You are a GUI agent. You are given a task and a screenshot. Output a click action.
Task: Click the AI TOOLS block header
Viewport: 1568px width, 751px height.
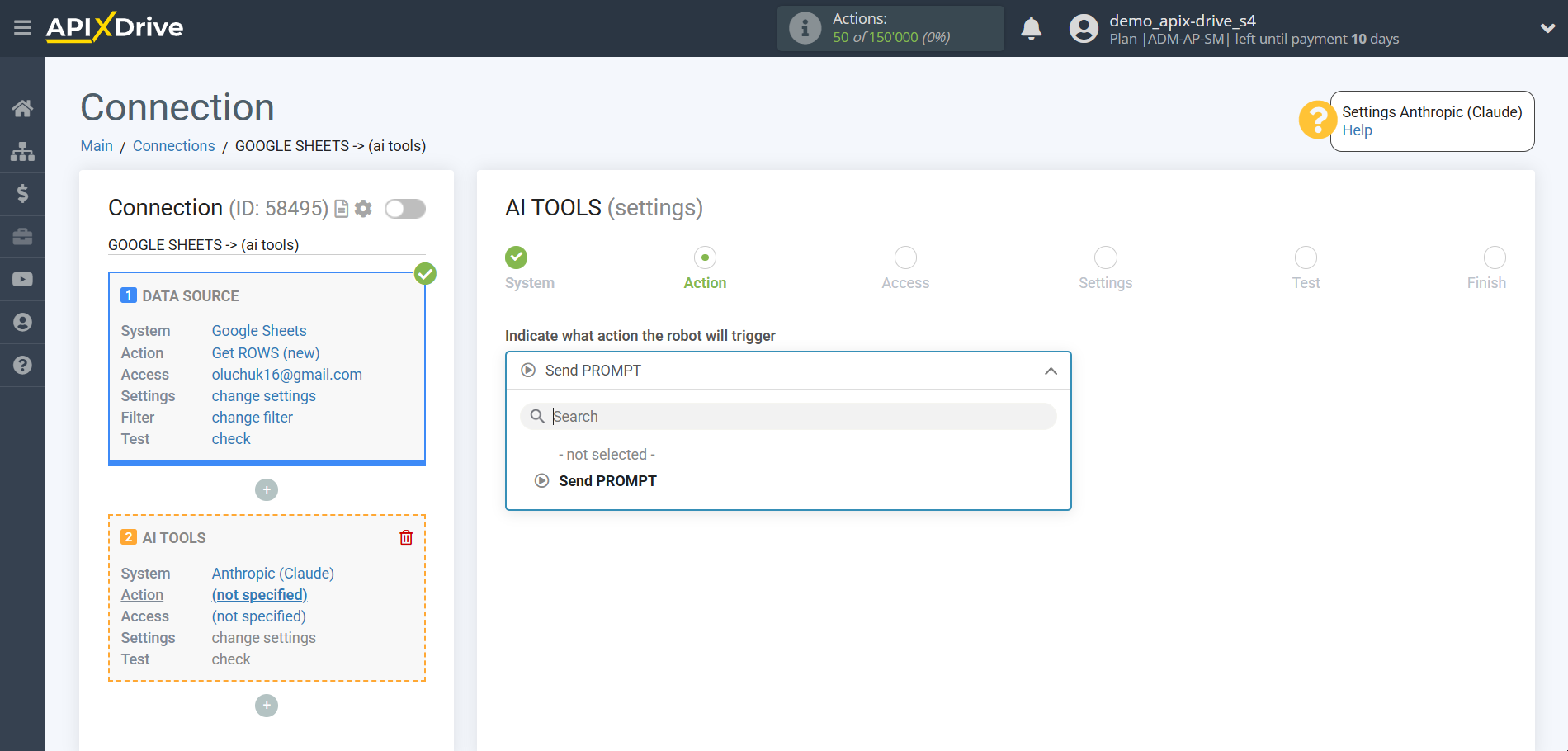pyautogui.click(x=174, y=538)
